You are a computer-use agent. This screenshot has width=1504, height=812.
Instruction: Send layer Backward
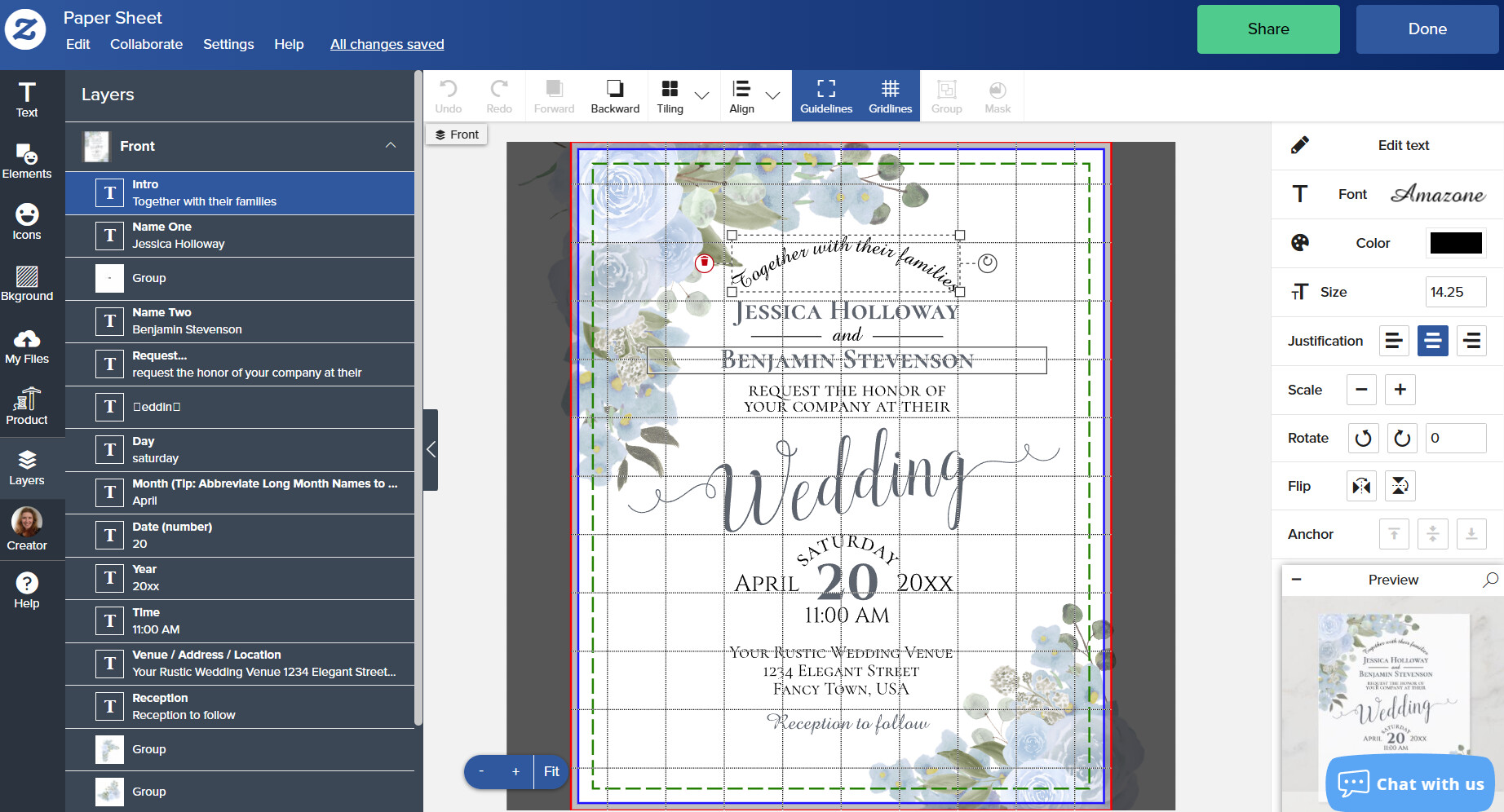click(615, 96)
